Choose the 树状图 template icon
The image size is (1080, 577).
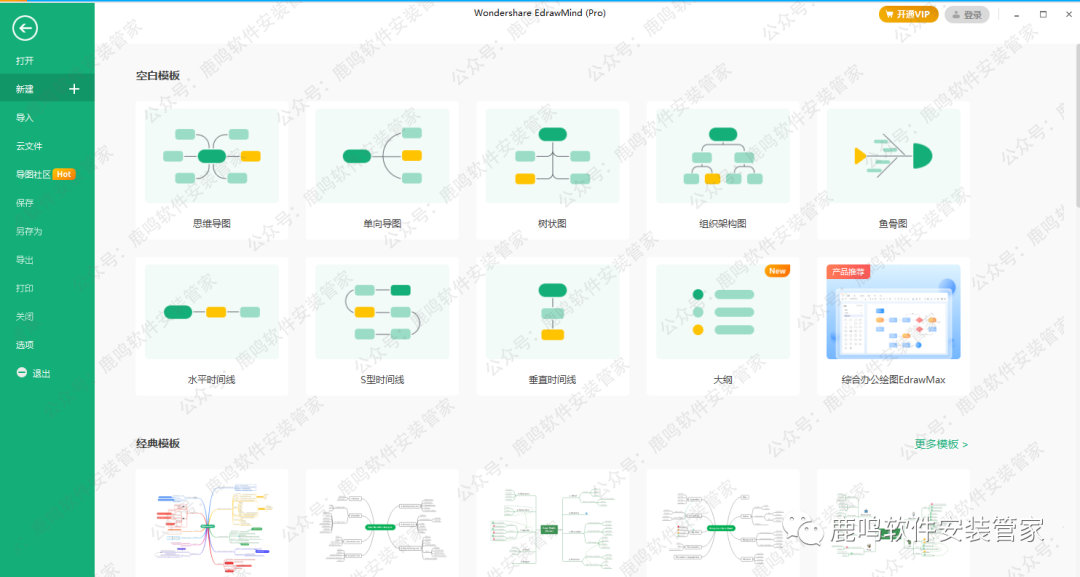coord(552,156)
